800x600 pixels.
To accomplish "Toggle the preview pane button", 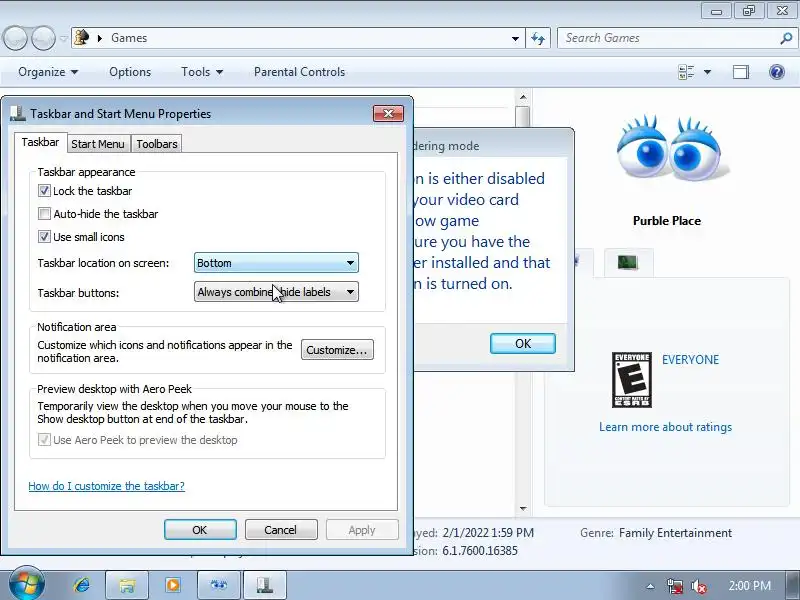I will [x=741, y=72].
